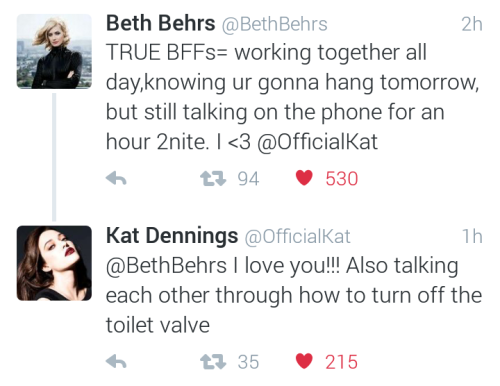View the 215 likes count

pyautogui.click(x=342, y=362)
